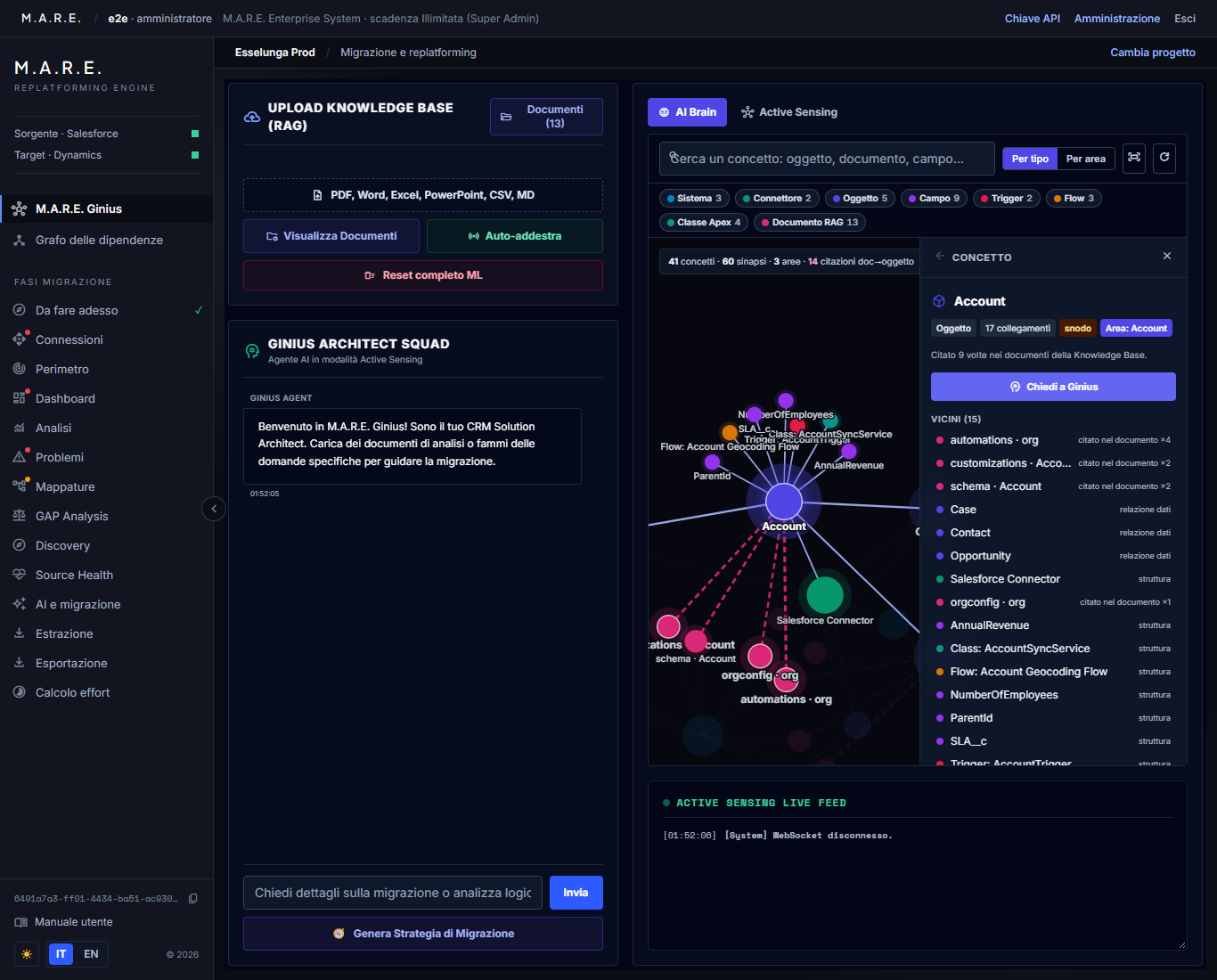Image resolution: width=1217 pixels, height=980 pixels.
Task: Copy the project ID with copy icon
Action: click(193, 898)
